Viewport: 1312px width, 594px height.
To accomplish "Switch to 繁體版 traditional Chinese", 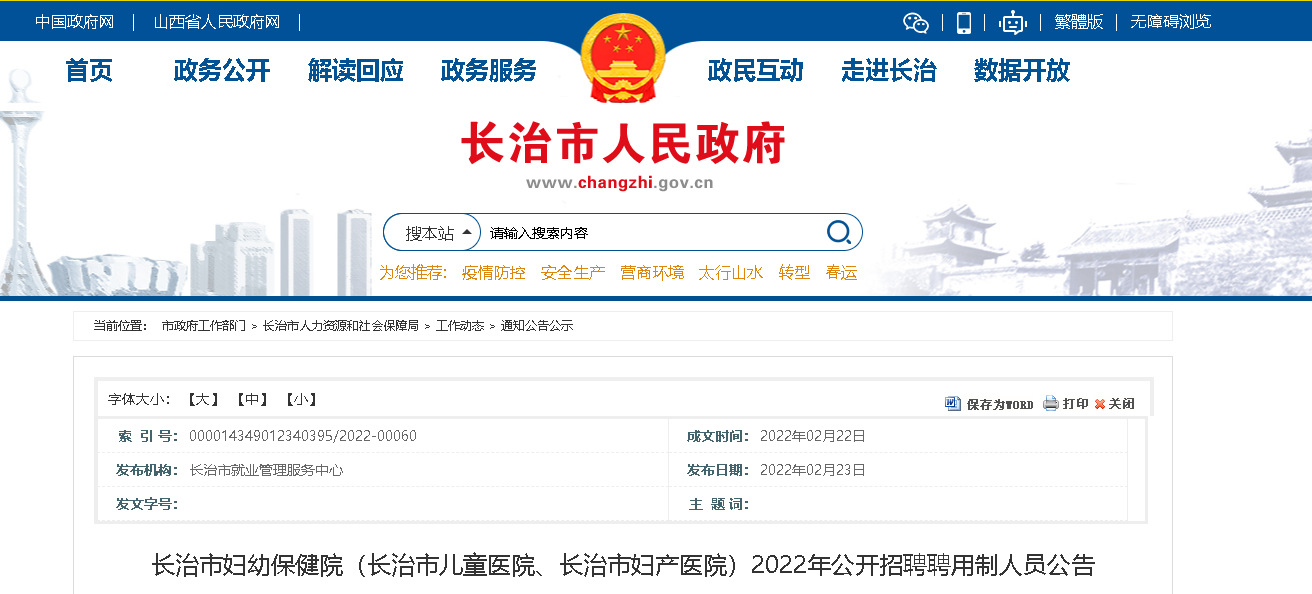I will point(1081,21).
